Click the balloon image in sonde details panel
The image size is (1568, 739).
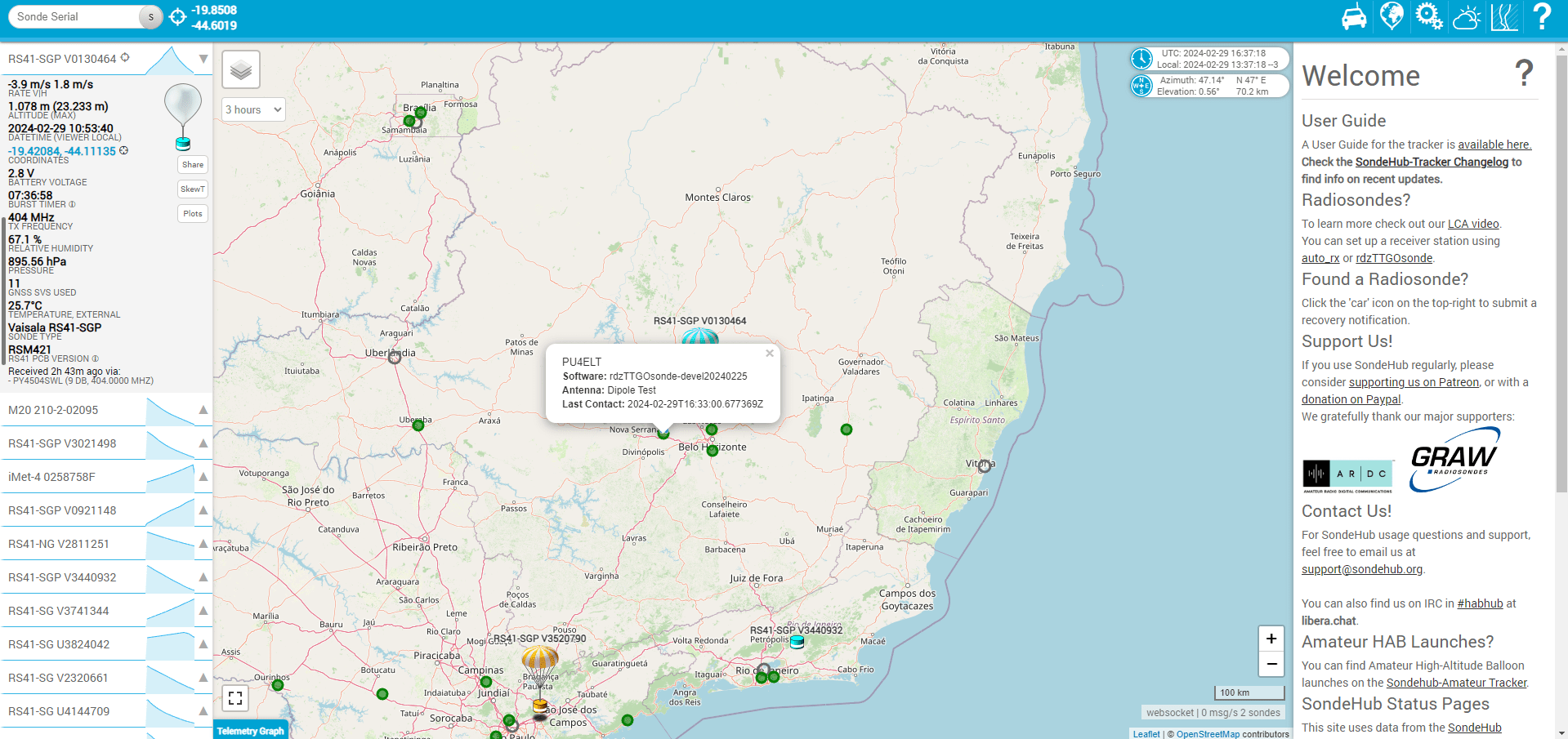(183, 117)
